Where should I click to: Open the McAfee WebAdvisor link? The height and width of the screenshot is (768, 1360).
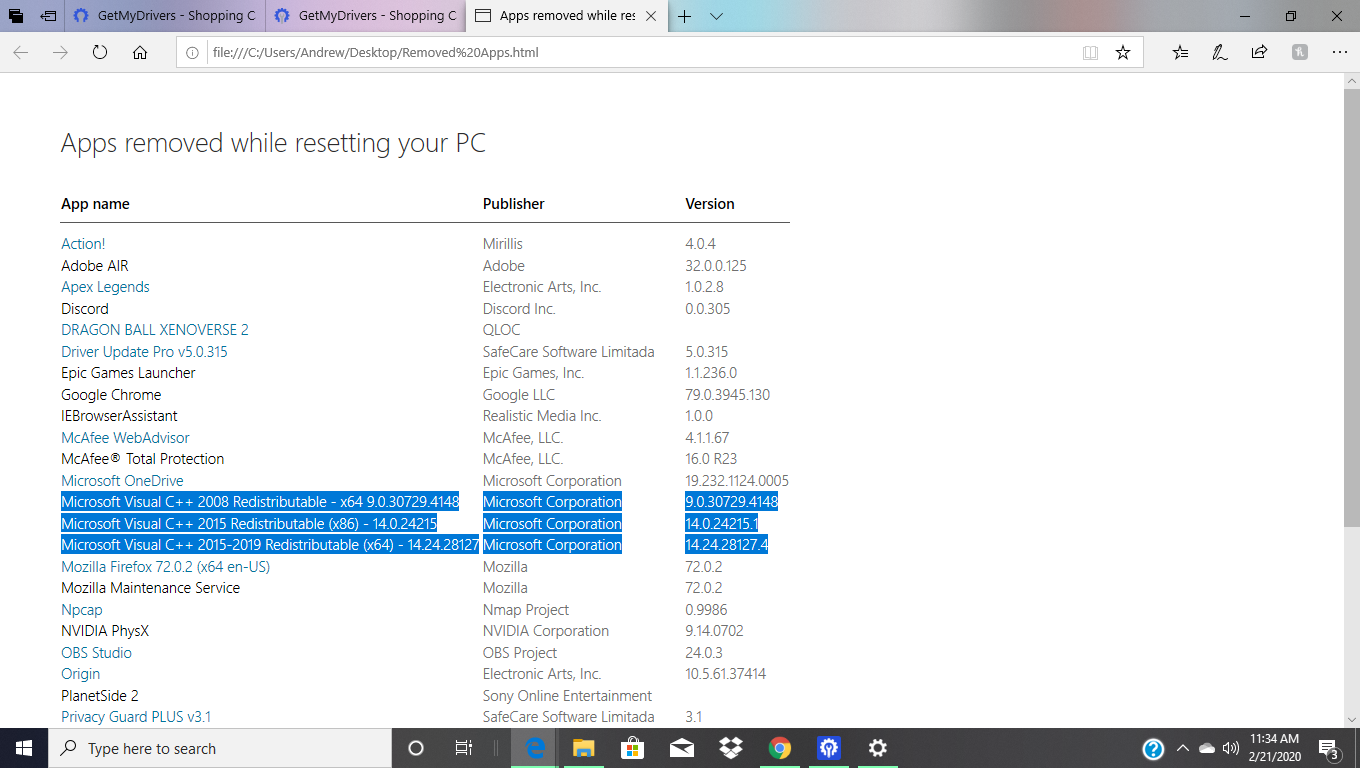125,438
